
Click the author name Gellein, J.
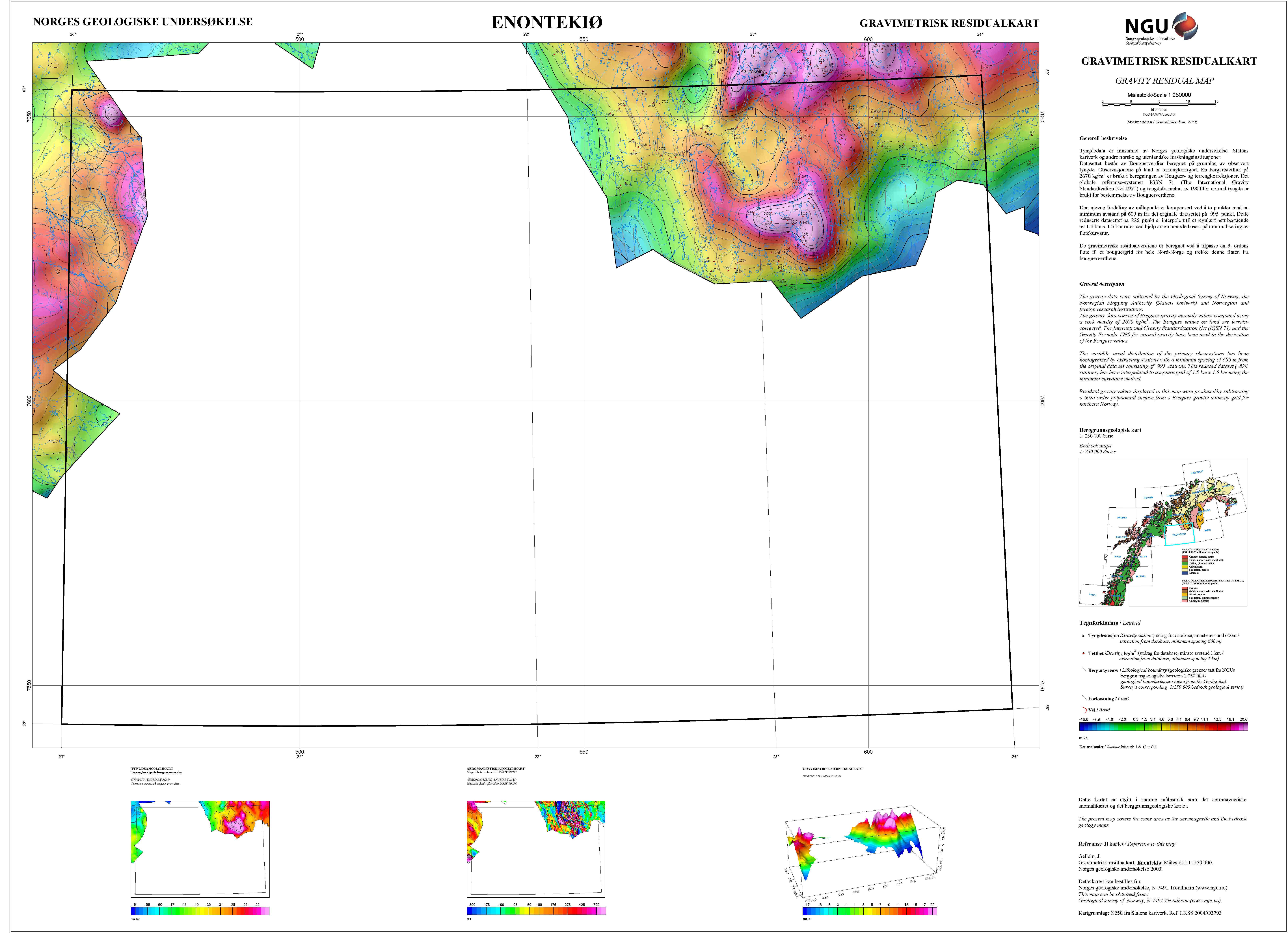point(1089,856)
